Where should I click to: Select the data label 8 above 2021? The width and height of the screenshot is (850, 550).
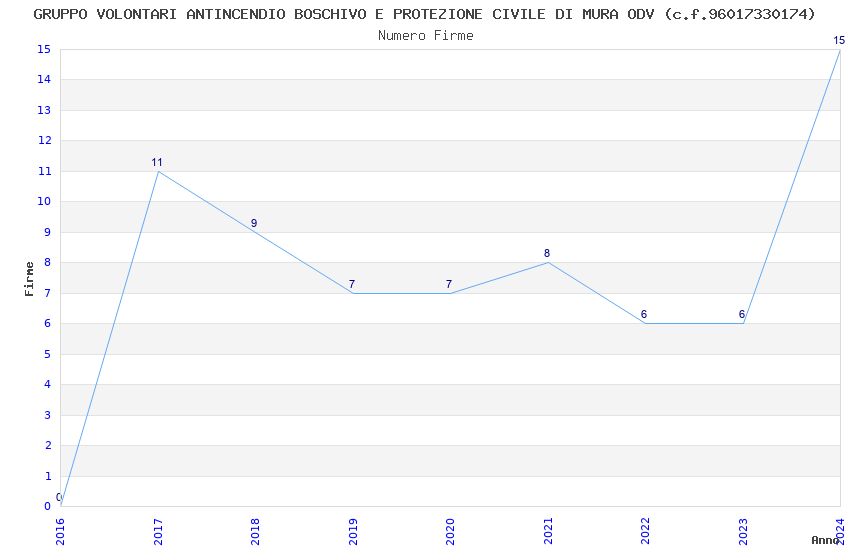547,253
